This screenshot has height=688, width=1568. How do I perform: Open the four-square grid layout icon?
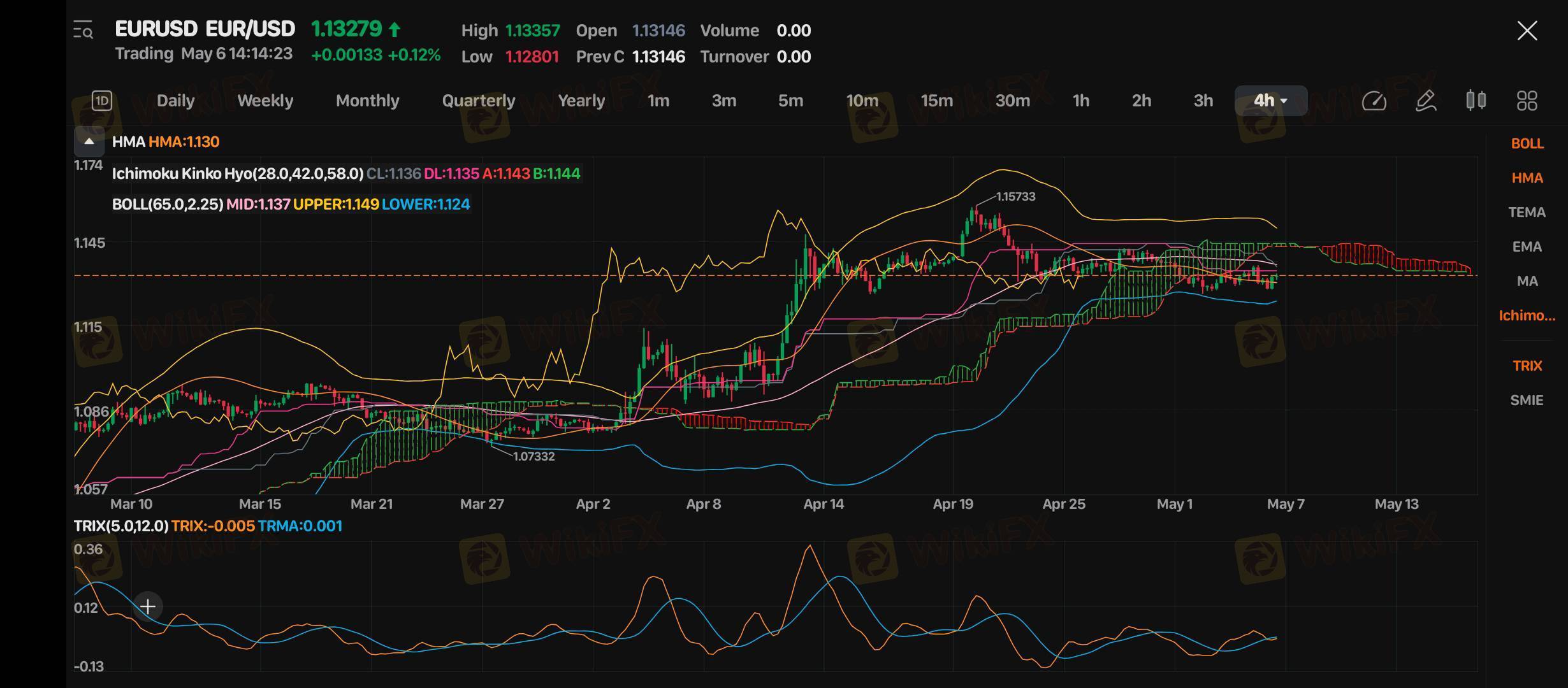1527,101
